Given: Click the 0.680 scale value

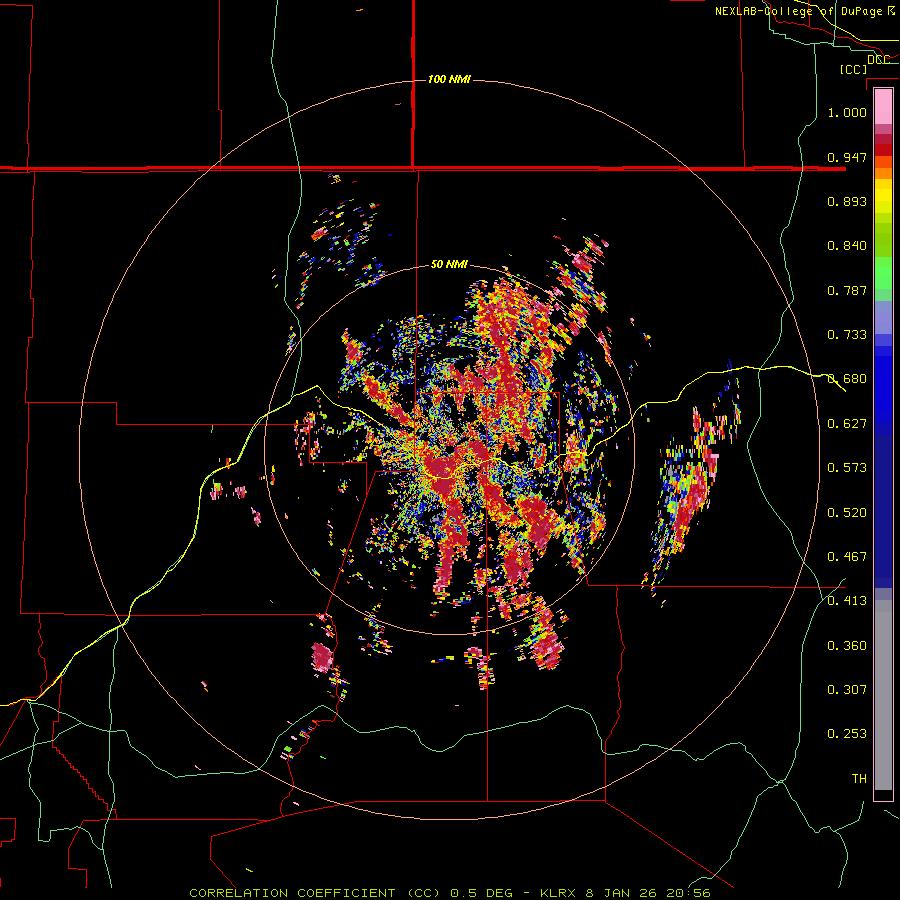Looking at the screenshot, I should click(847, 379).
